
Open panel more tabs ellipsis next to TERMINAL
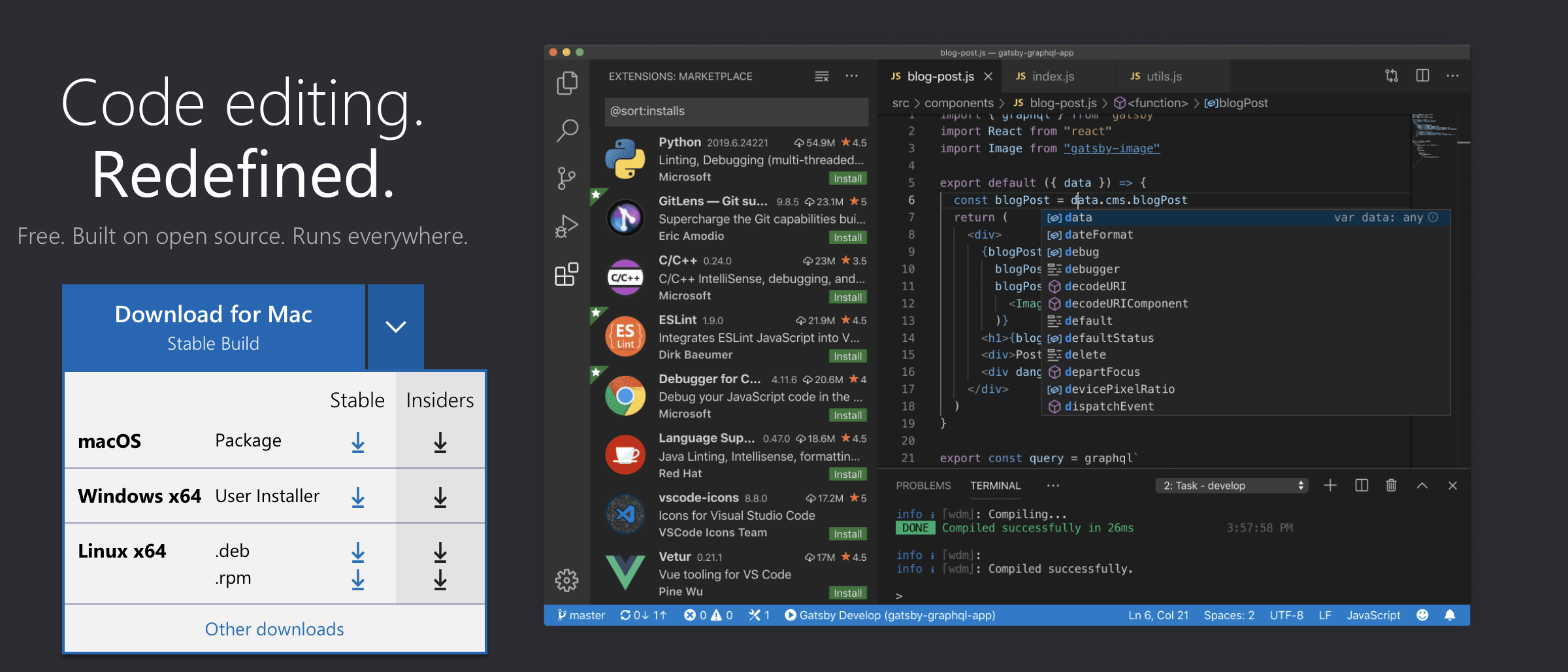[1053, 485]
